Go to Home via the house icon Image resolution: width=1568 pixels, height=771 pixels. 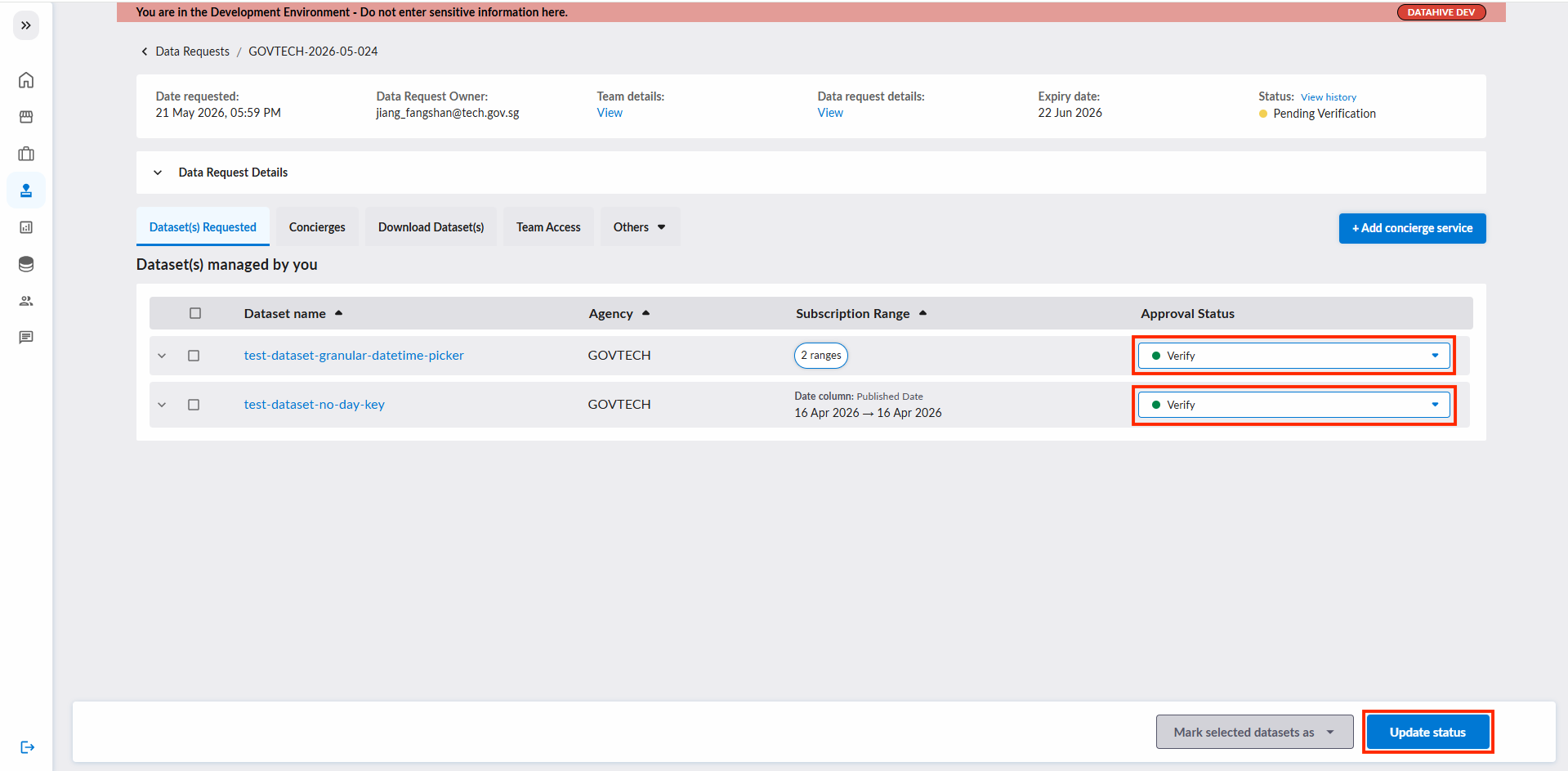tap(26, 80)
